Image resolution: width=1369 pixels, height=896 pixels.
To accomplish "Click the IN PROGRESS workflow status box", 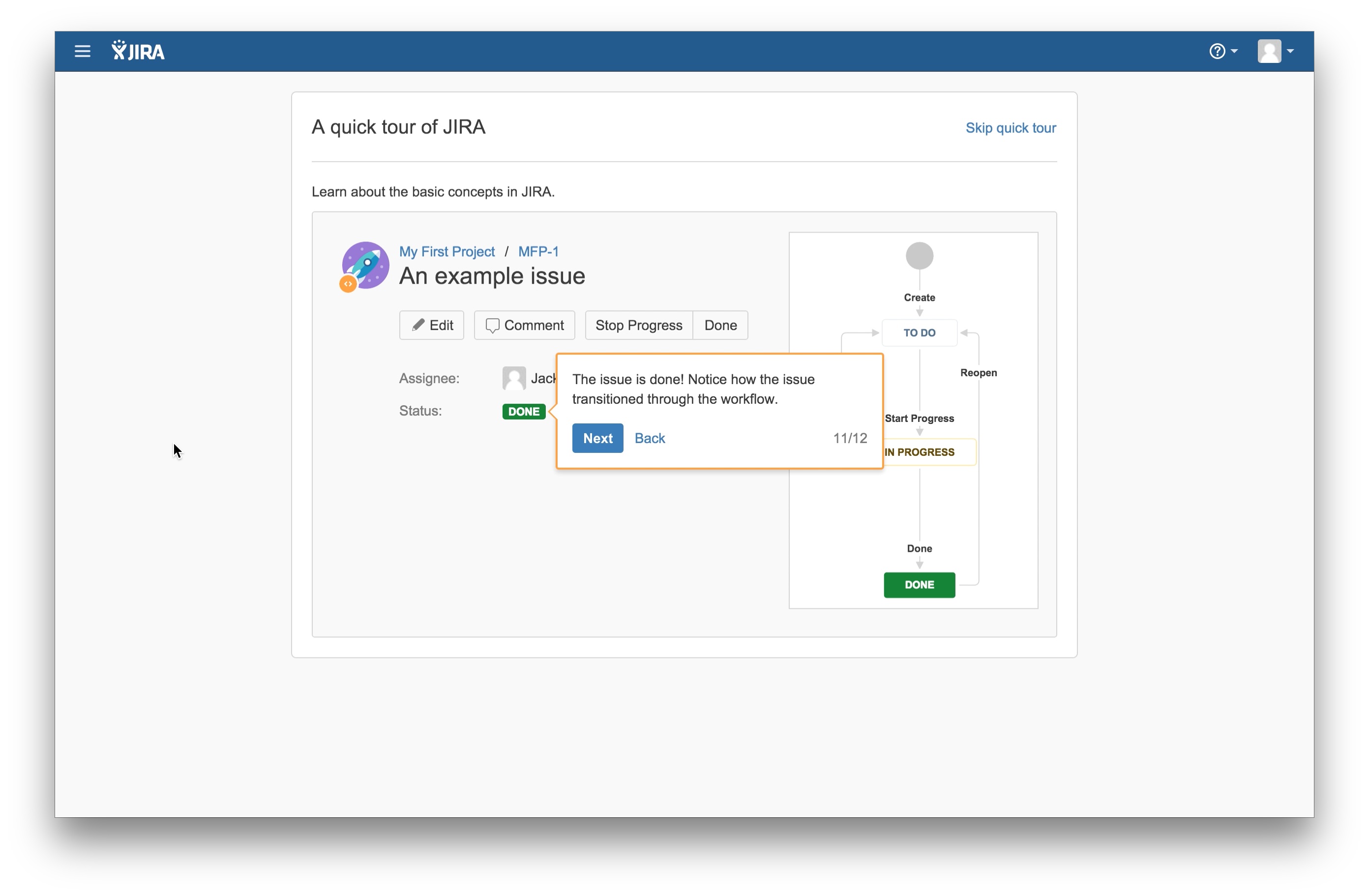I will click(x=929, y=452).
